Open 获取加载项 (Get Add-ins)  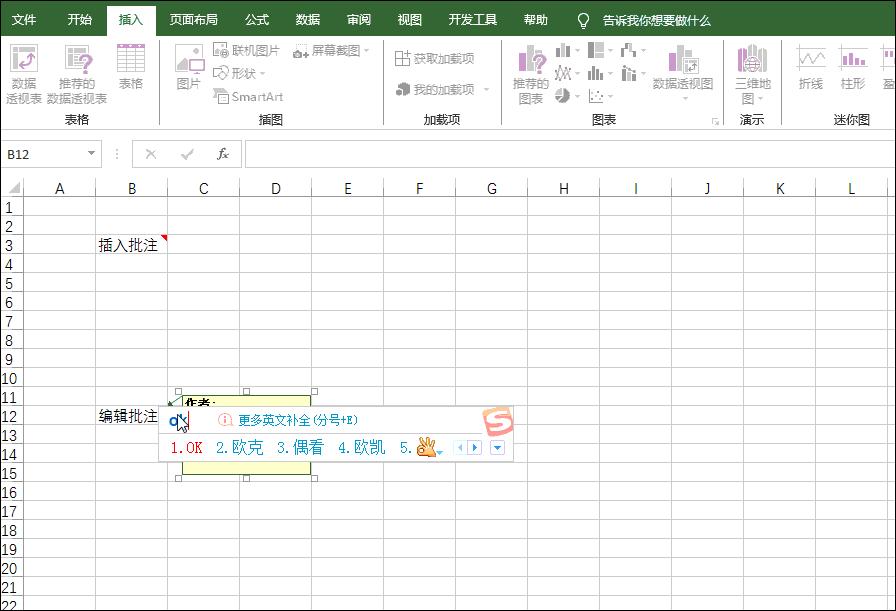[x=440, y=57]
